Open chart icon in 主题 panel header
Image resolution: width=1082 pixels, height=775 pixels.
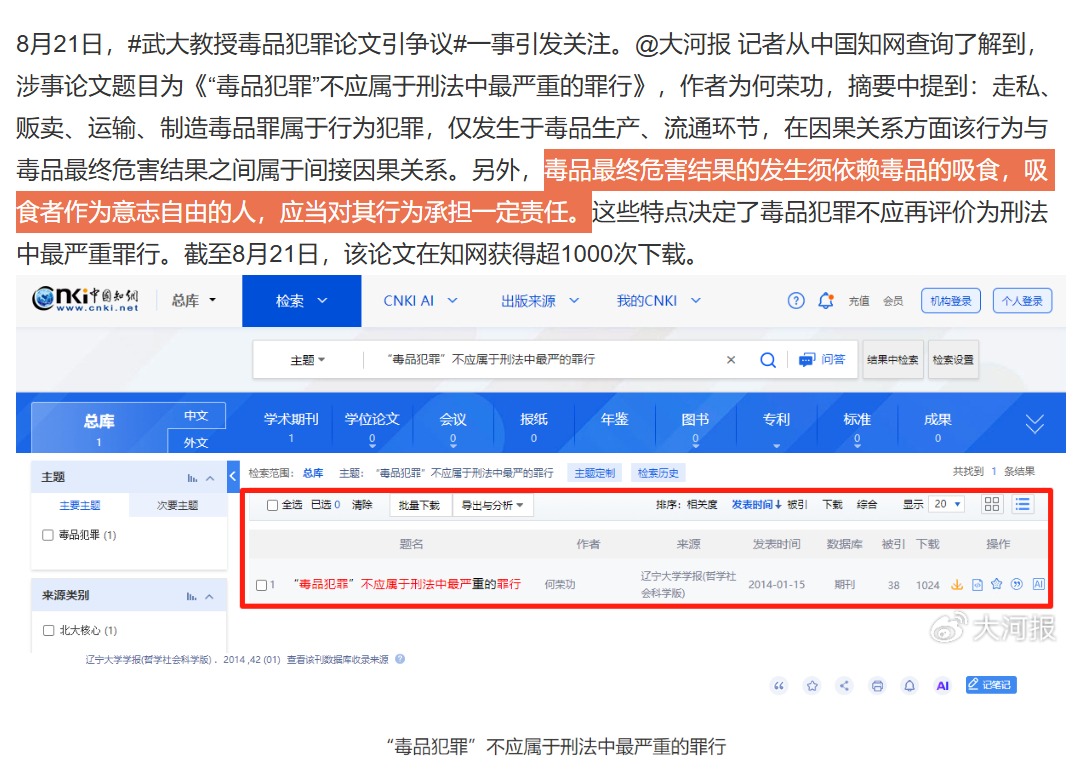click(192, 478)
